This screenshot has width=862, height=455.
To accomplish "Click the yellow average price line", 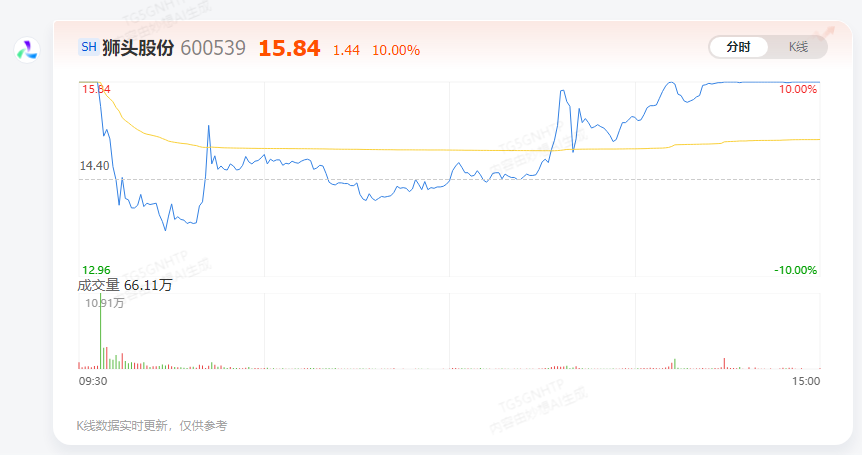I will tap(400, 150).
